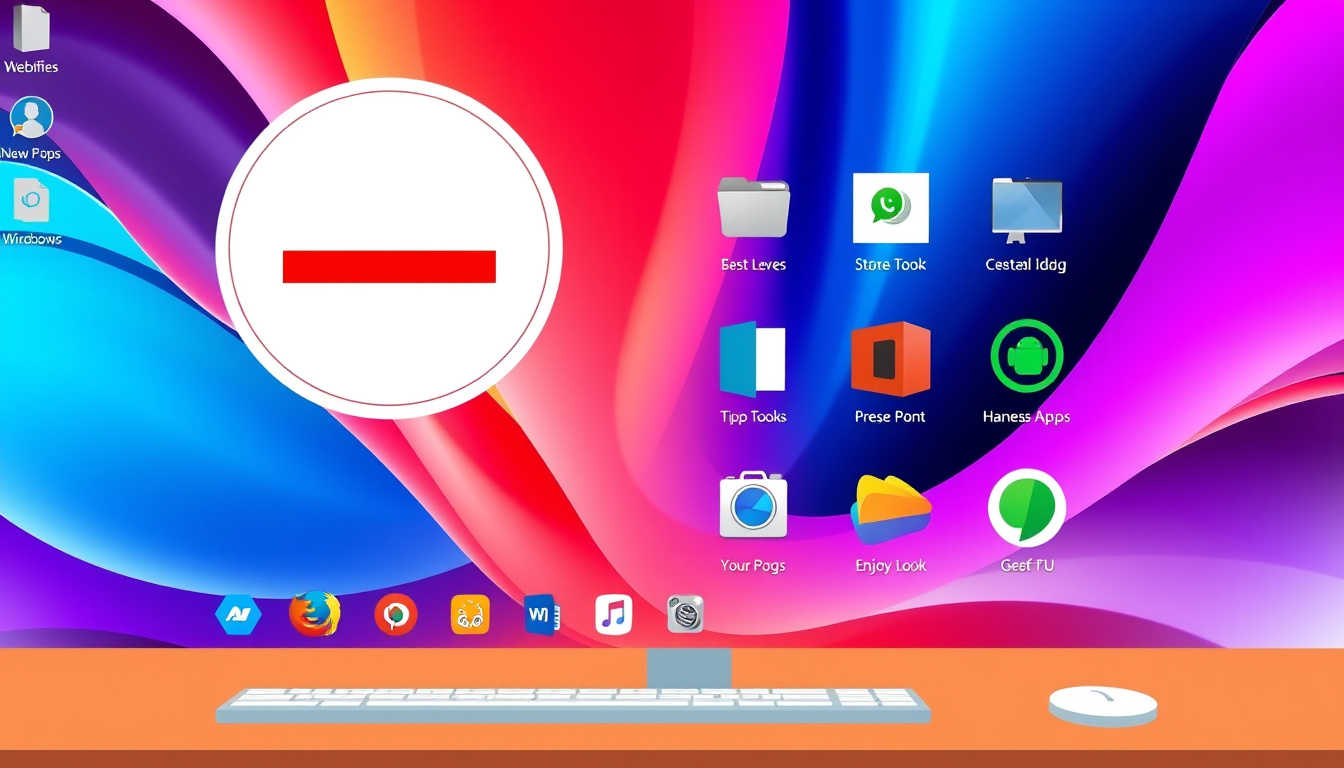Open the red circular dock app

point(396,614)
